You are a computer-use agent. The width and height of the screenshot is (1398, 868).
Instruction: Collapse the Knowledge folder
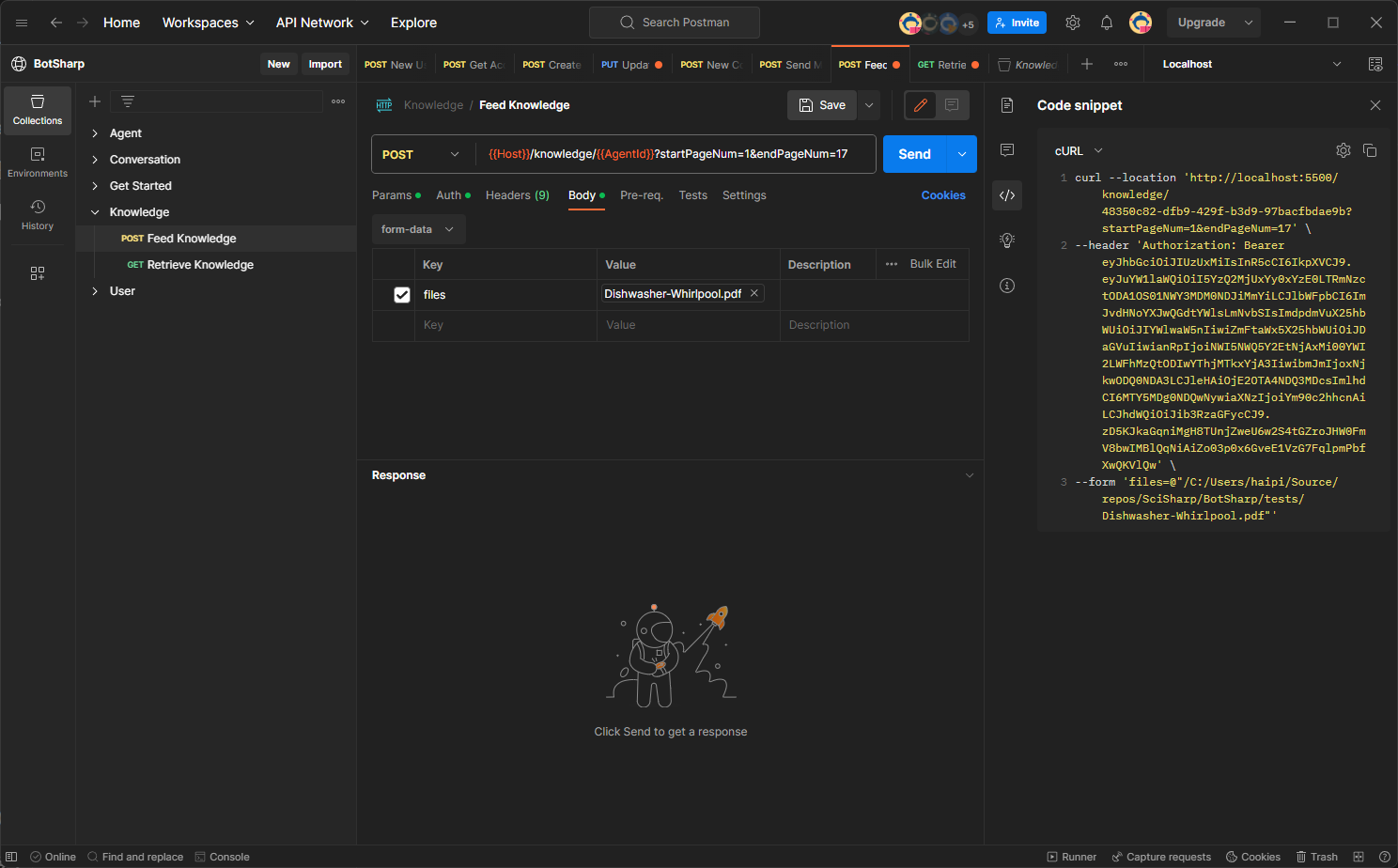[x=95, y=212]
